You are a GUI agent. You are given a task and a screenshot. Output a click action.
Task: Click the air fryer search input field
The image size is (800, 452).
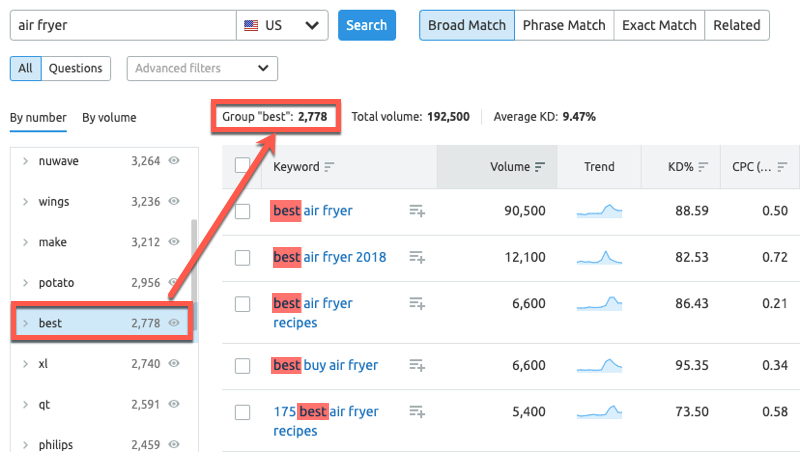click(122, 25)
